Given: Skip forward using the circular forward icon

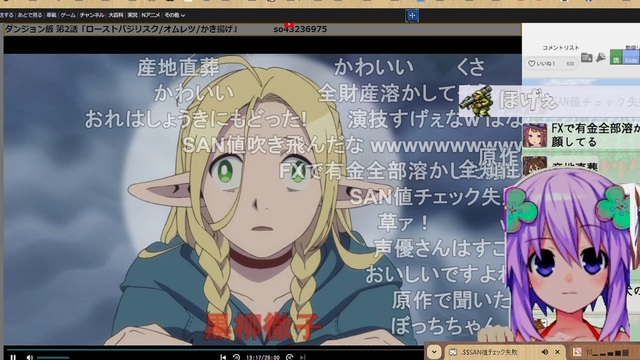Looking at the screenshot, I should coord(289,358).
